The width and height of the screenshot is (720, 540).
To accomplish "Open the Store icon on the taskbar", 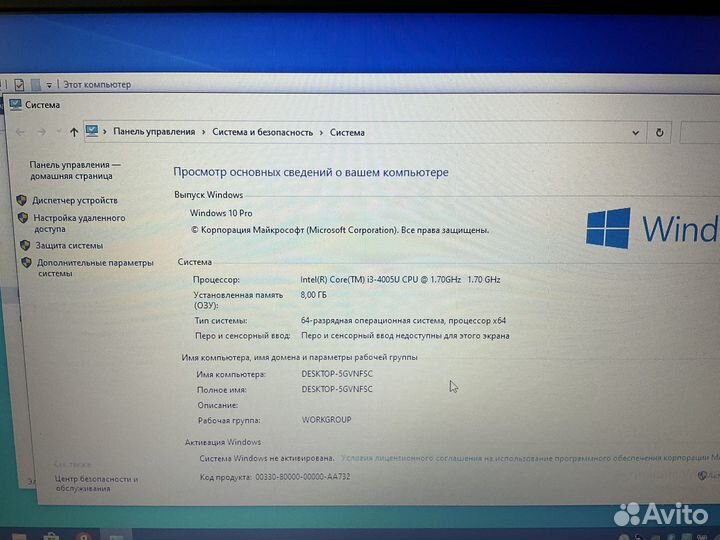I will 51,536.
